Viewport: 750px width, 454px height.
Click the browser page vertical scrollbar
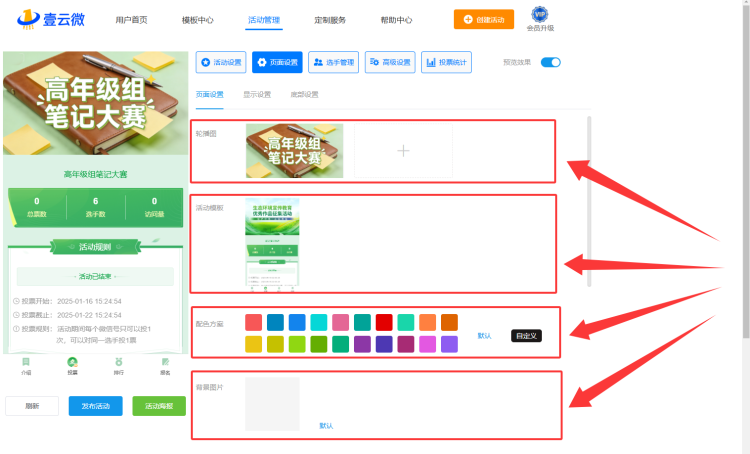tap(746, 172)
